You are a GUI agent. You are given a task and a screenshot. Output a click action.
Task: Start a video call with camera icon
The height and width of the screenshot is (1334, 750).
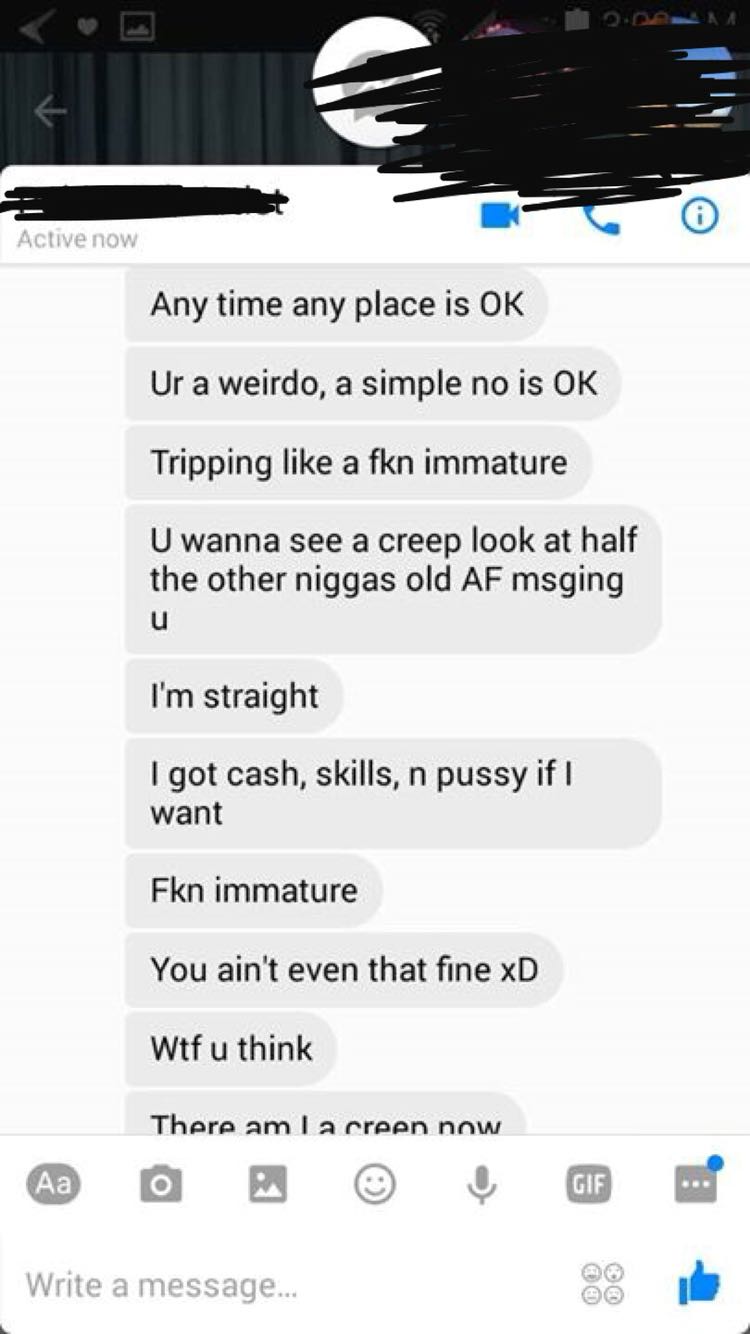pos(498,214)
